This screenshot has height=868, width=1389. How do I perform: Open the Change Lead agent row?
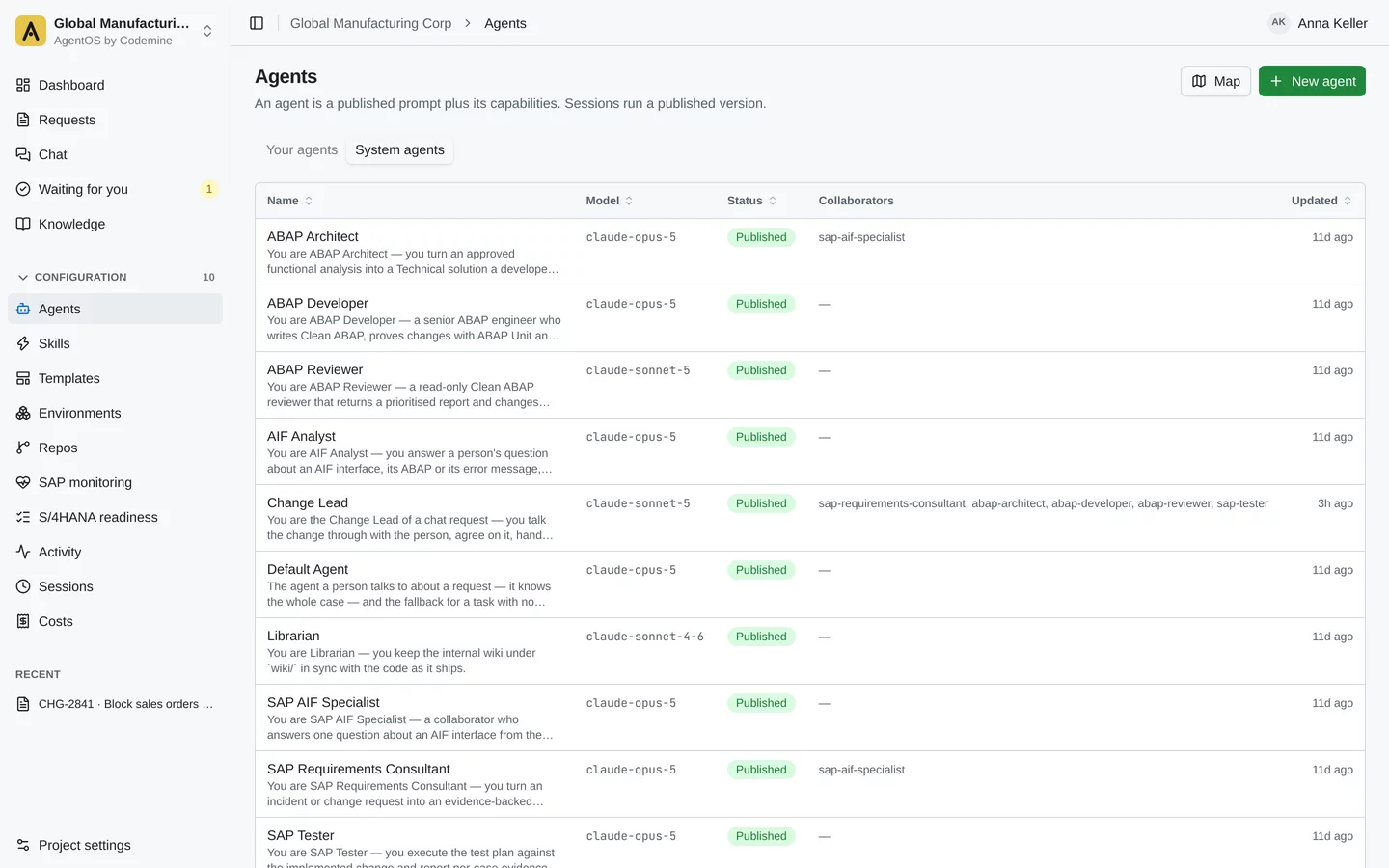tap(810, 518)
